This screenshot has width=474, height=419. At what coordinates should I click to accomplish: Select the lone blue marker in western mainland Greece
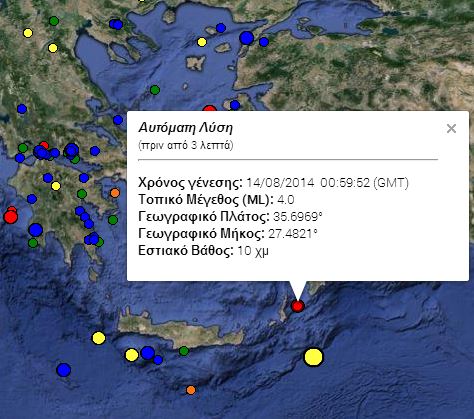(22, 109)
